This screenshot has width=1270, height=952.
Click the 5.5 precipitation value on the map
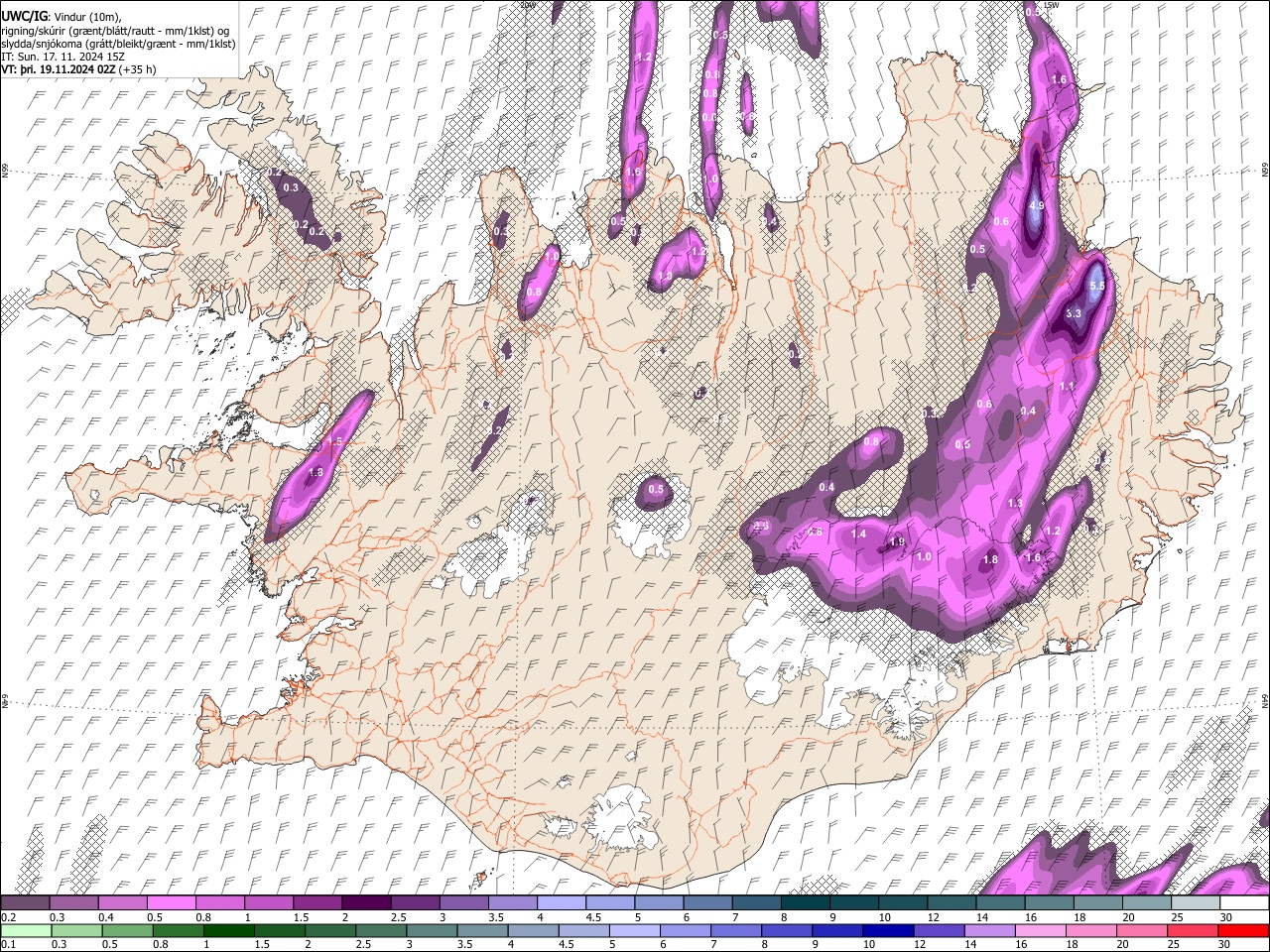pos(1096,286)
